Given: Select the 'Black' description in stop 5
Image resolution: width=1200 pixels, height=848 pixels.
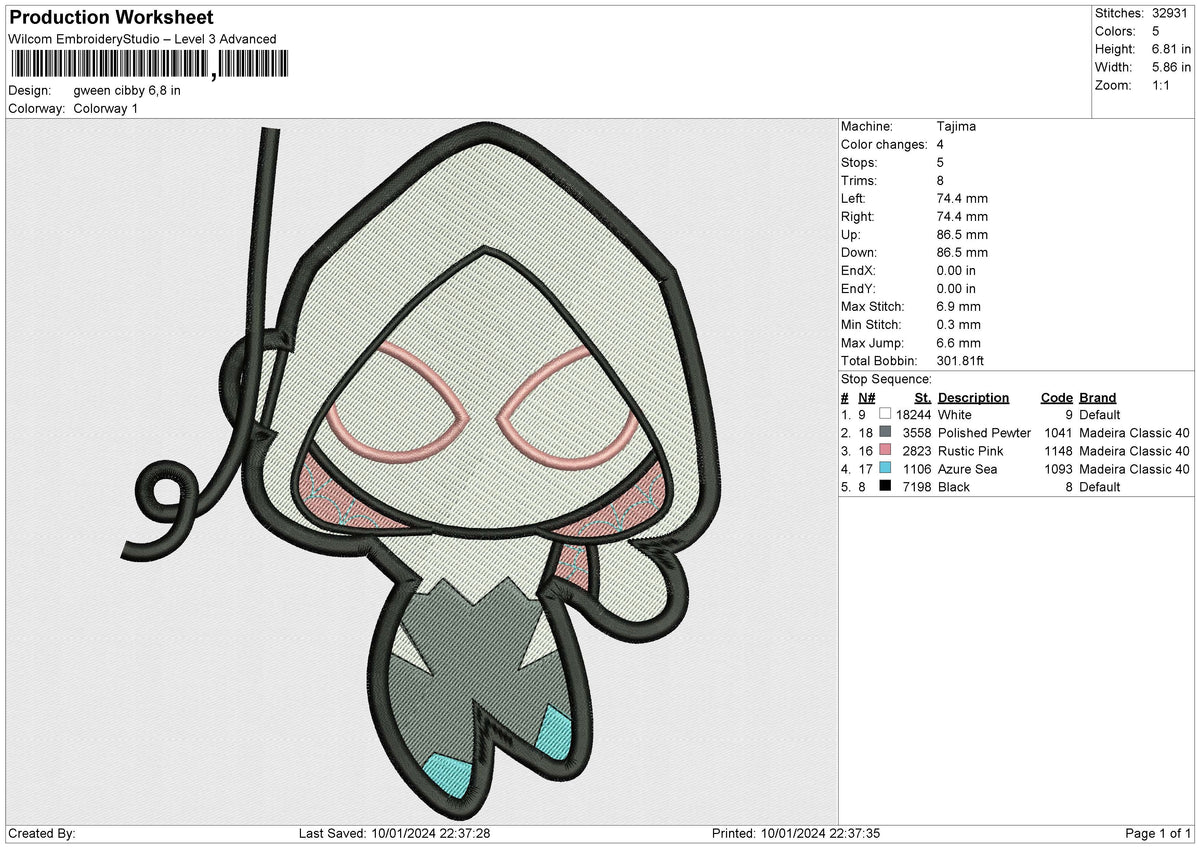Looking at the screenshot, I should pyautogui.click(x=954, y=487).
